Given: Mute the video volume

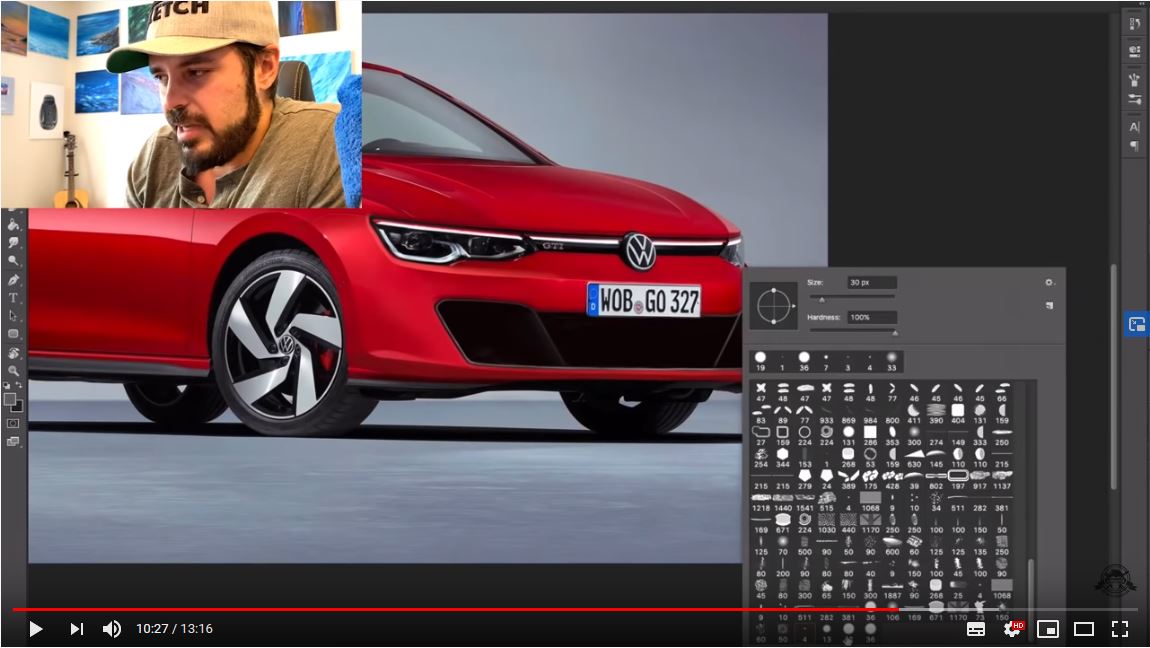Looking at the screenshot, I should click(x=112, y=629).
